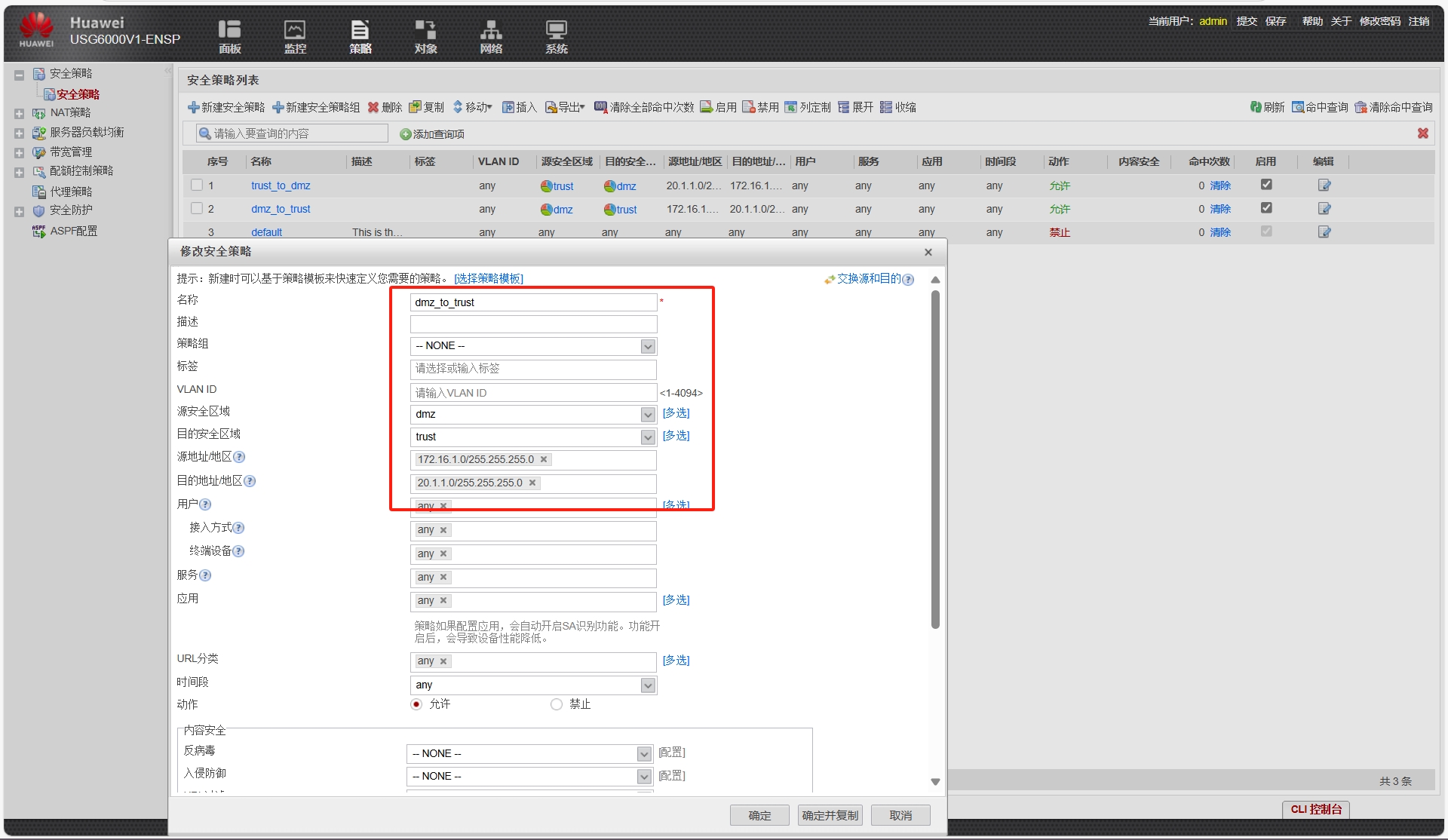This screenshot has height=840, width=1448.
Task: Open the 网络 network icon
Action: point(491,30)
